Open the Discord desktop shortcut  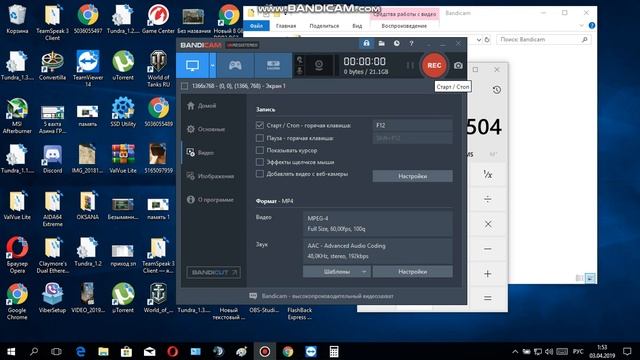pos(53,159)
